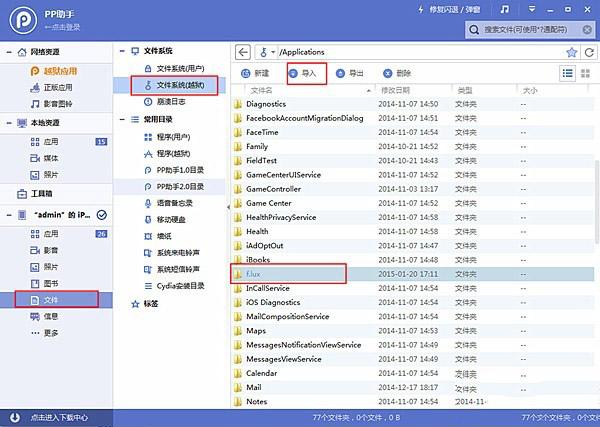
Task: Open the music note ringtone icon
Action: (505, 10)
